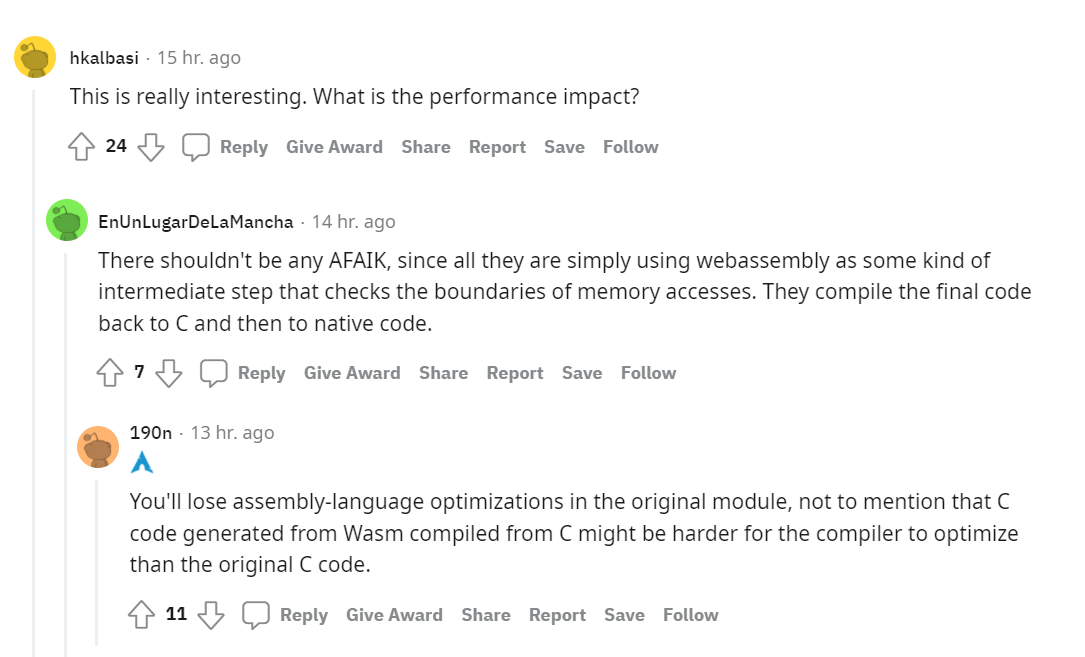
Task: Click reply speech bubble on 190n's comment
Action: click(255, 614)
